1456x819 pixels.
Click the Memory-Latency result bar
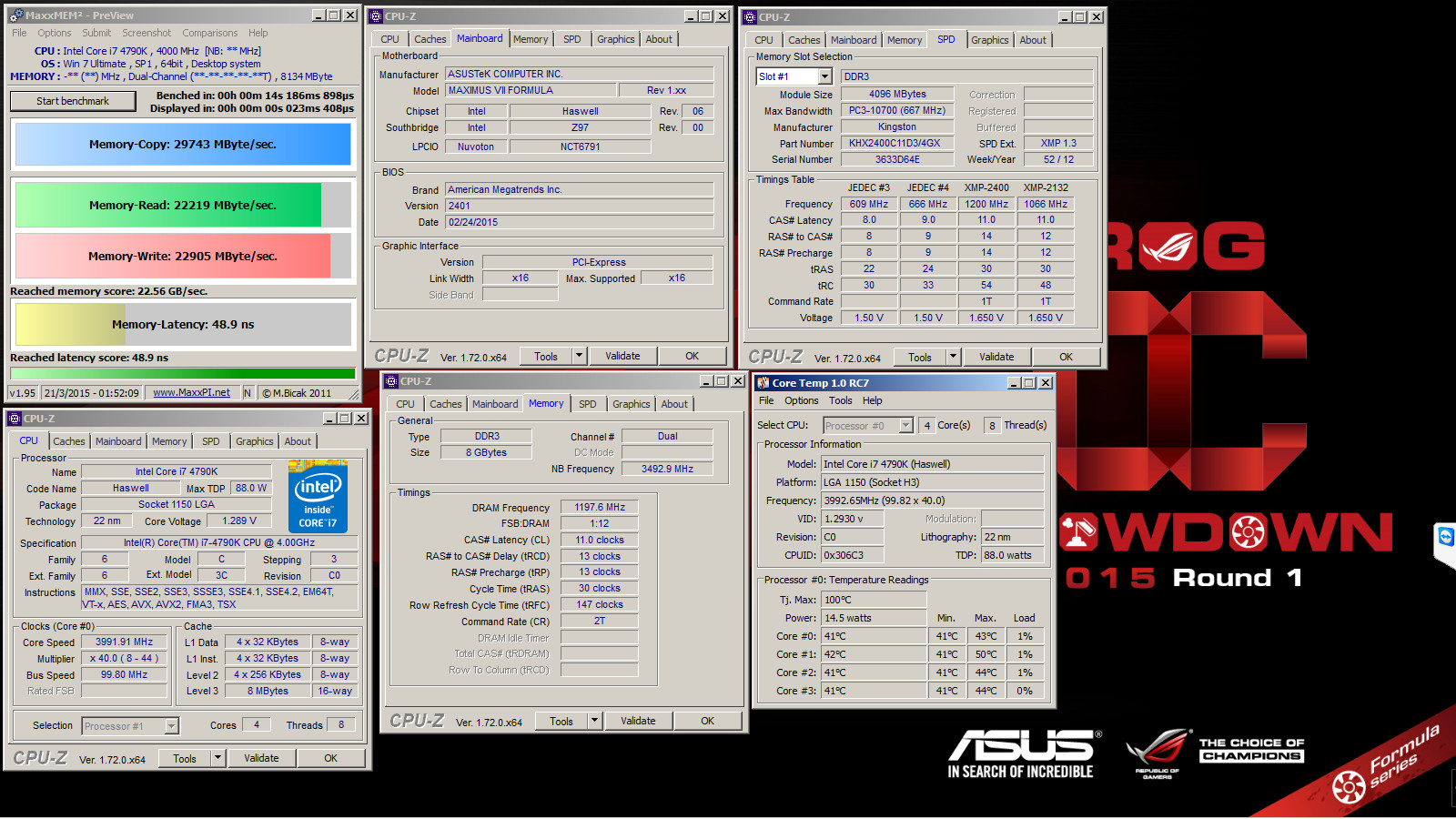[x=183, y=324]
